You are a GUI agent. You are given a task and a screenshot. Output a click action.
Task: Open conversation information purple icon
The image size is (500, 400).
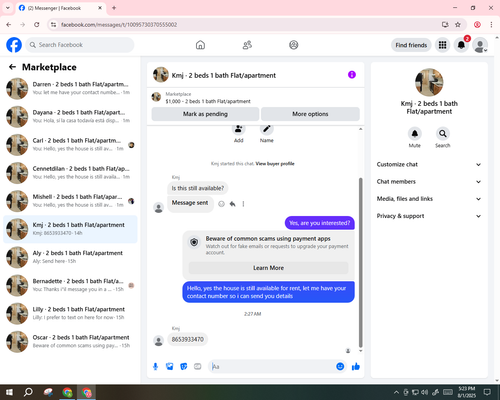[352, 75]
